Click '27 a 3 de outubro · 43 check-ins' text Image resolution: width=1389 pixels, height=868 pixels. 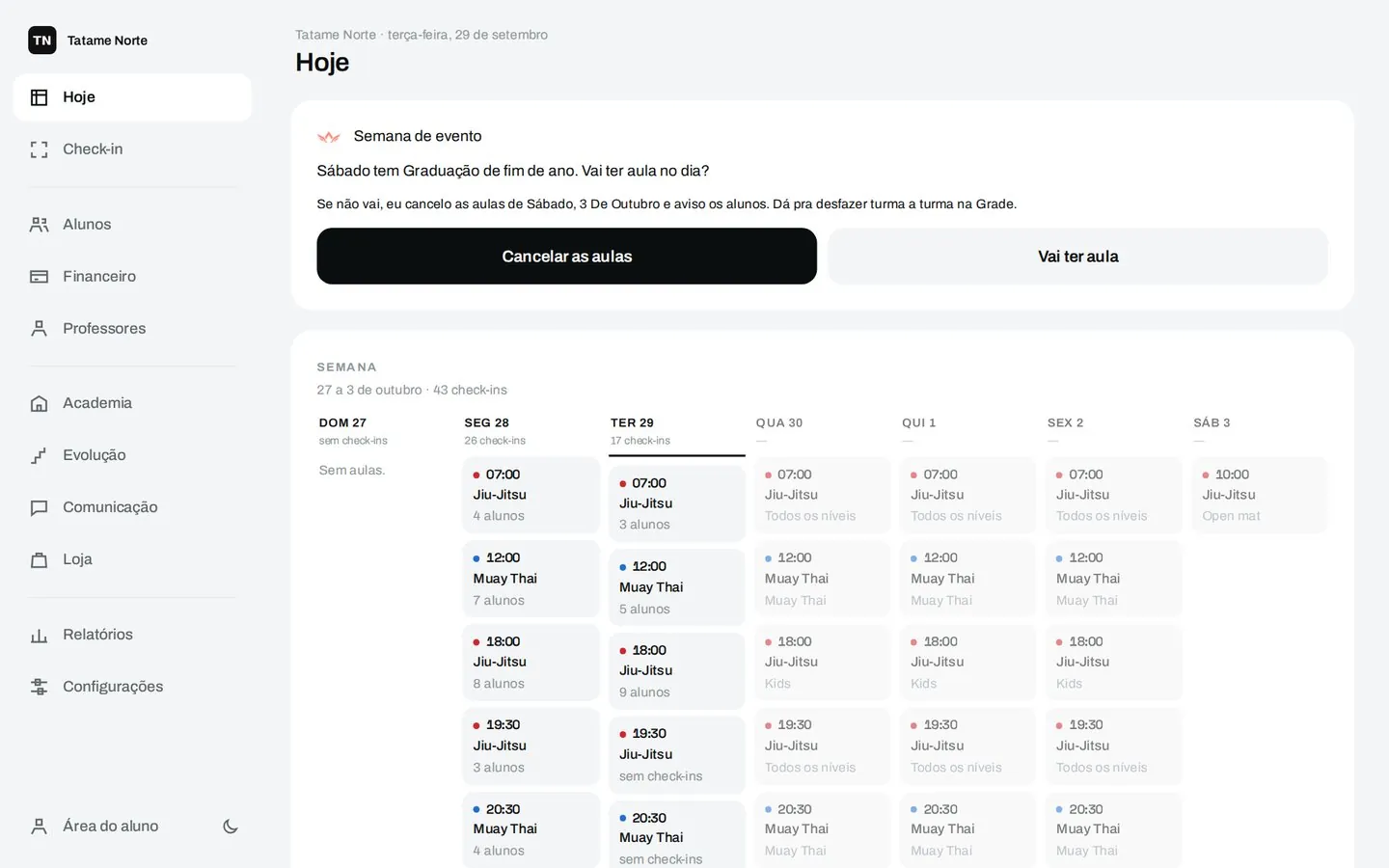pyautogui.click(x=412, y=391)
